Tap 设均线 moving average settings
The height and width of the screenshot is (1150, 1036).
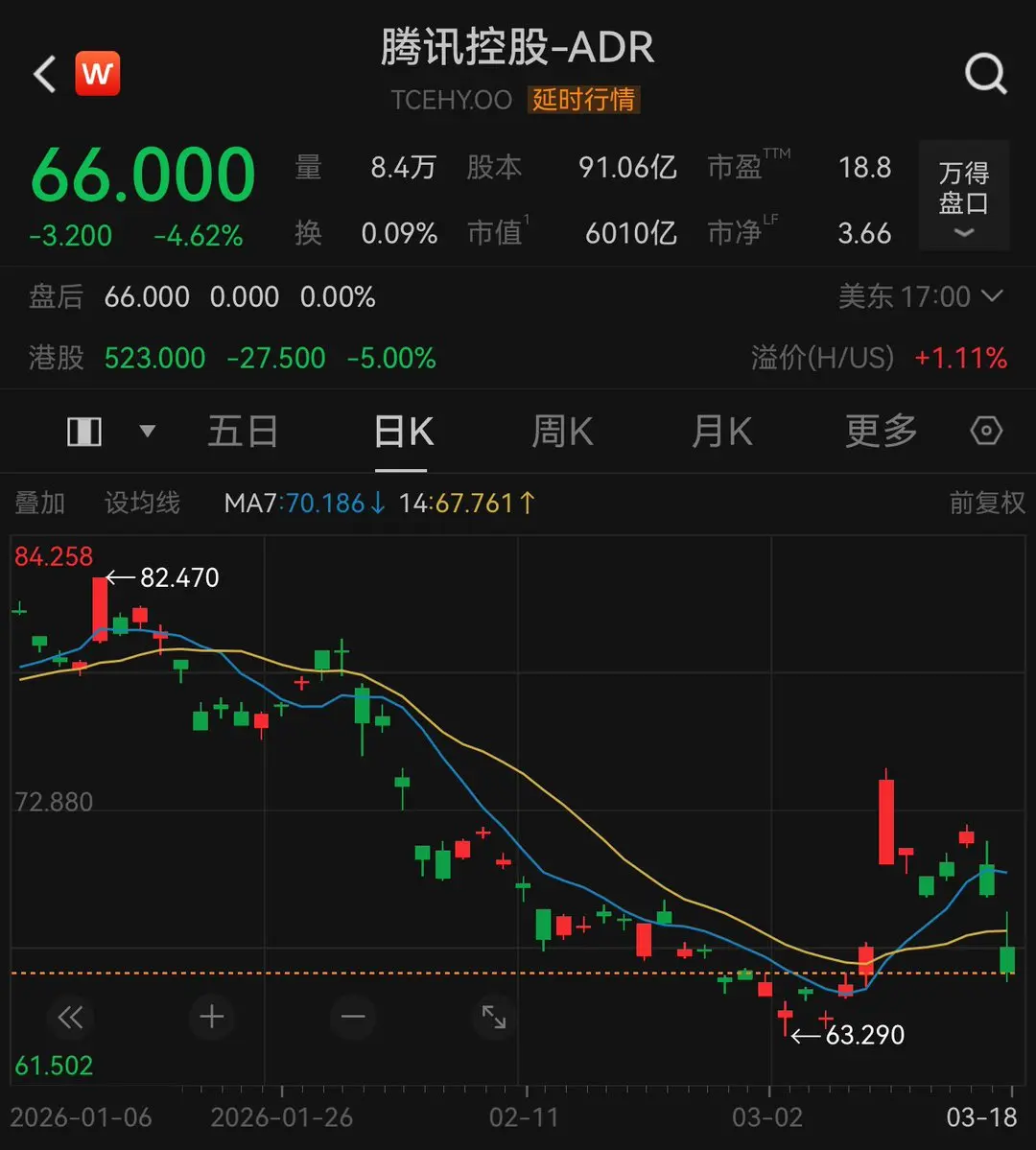pos(142,504)
